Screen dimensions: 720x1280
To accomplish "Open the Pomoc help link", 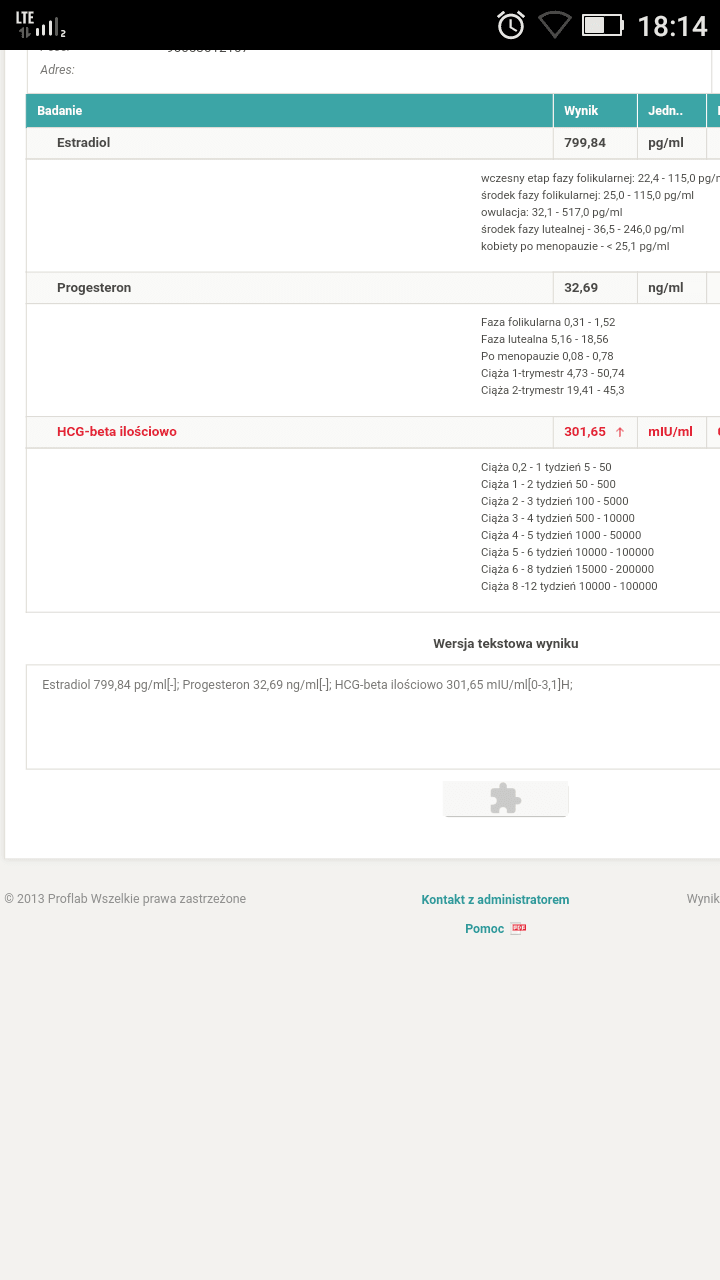I will (x=484, y=928).
